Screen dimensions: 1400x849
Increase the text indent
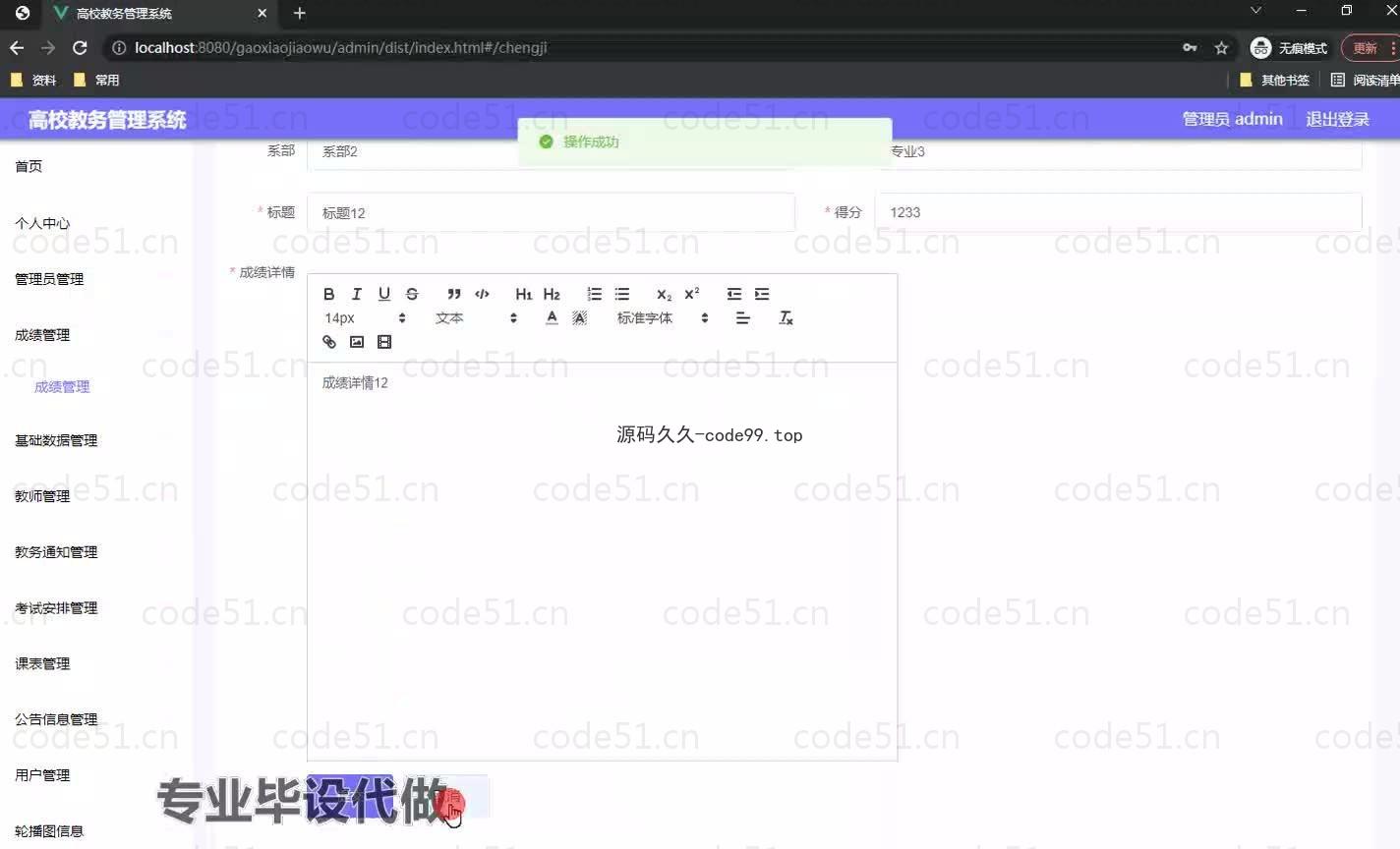click(x=762, y=294)
